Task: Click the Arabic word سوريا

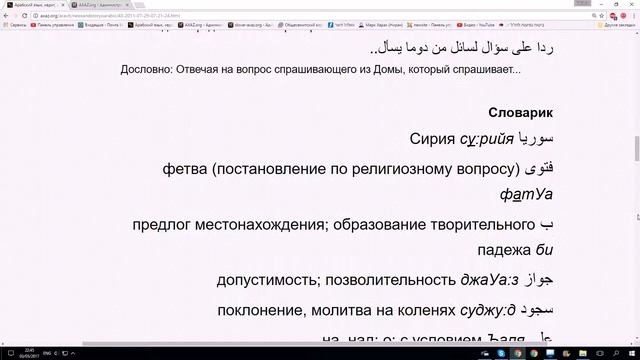Action: tap(536, 139)
